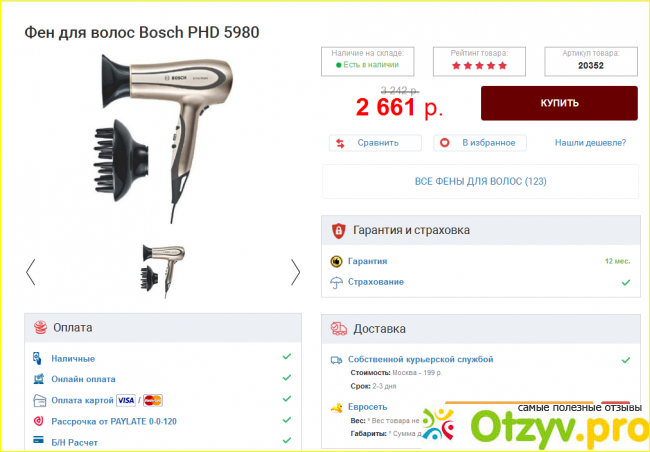Click the checkmark beside Онлайн оплата
This screenshot has height=452, width=650.
pos(286,377)
